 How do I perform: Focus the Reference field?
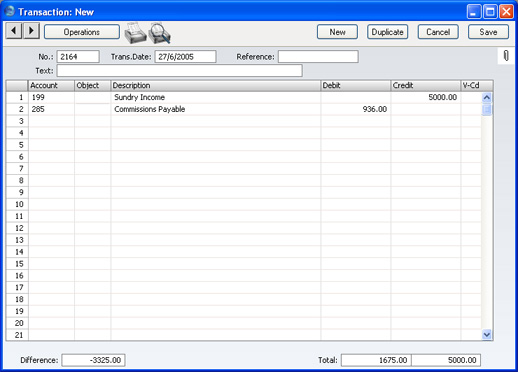(318, 57)
